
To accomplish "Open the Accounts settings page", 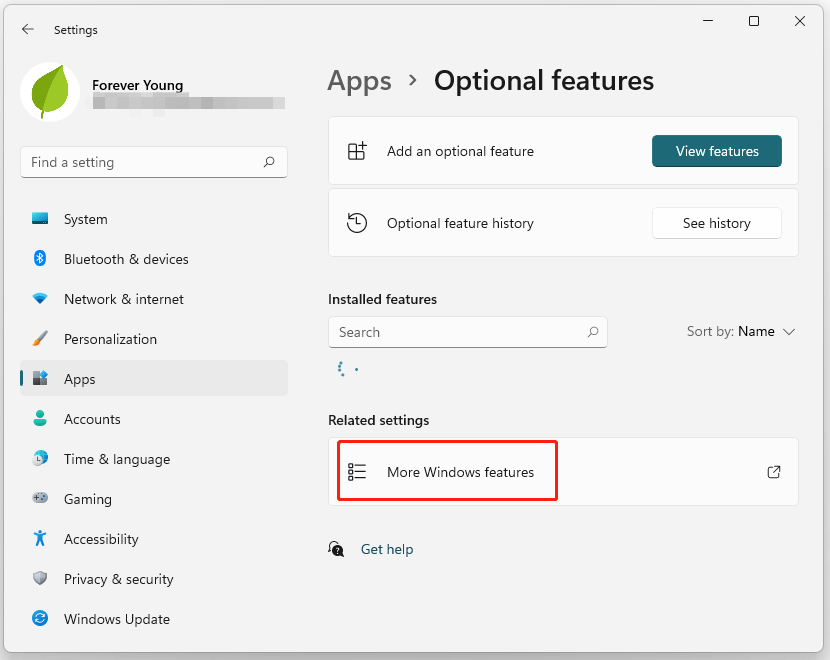I will click(92, 419).
